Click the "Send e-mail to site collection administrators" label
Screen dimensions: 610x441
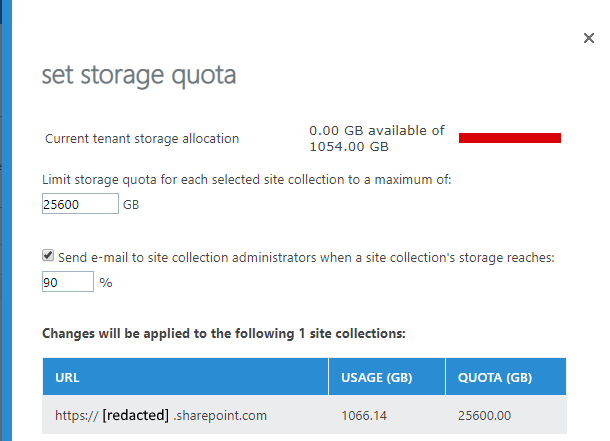(x=307, y=257)
